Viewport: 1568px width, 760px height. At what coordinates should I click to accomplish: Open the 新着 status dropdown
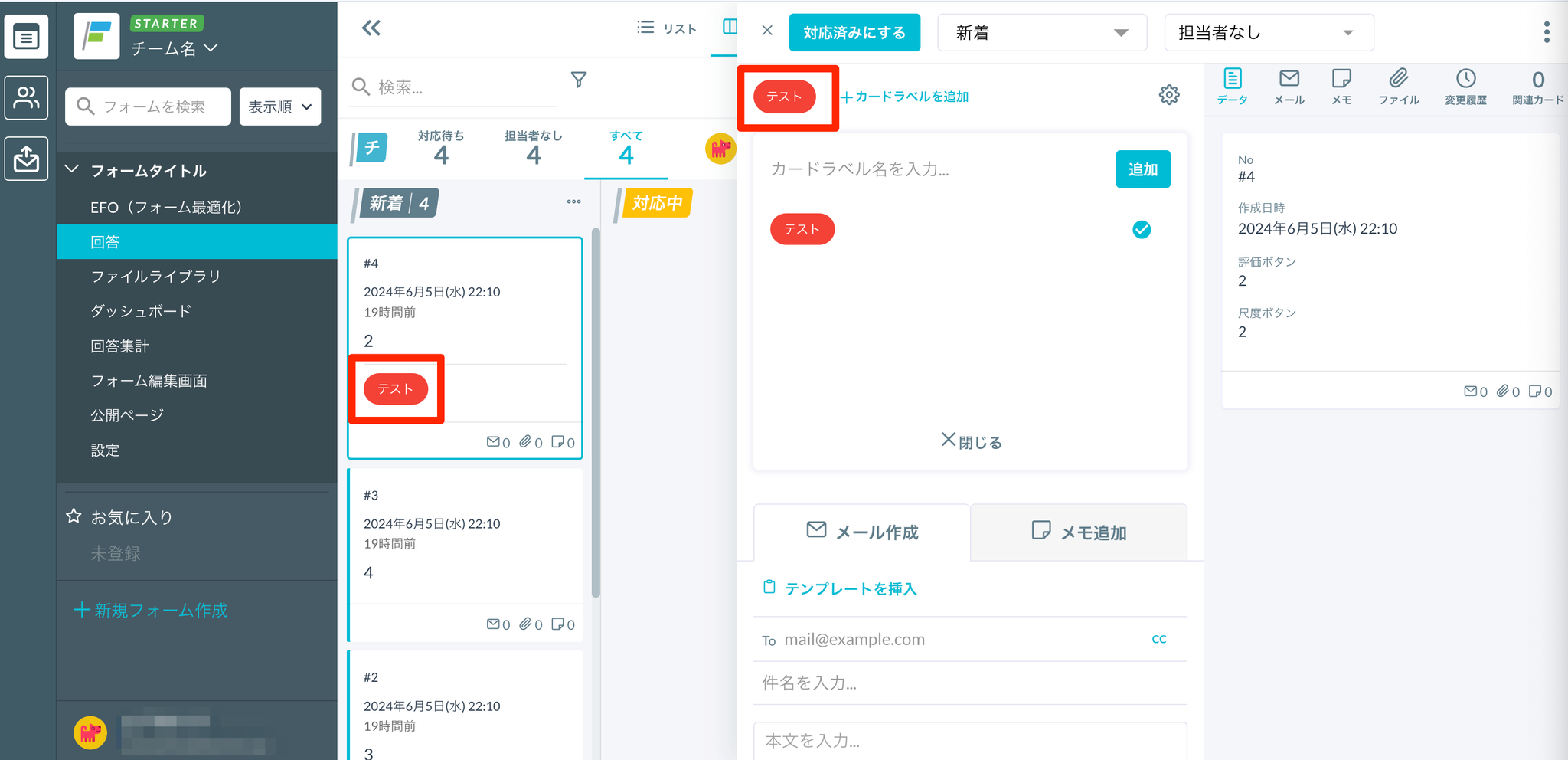tap(1042, 32)
